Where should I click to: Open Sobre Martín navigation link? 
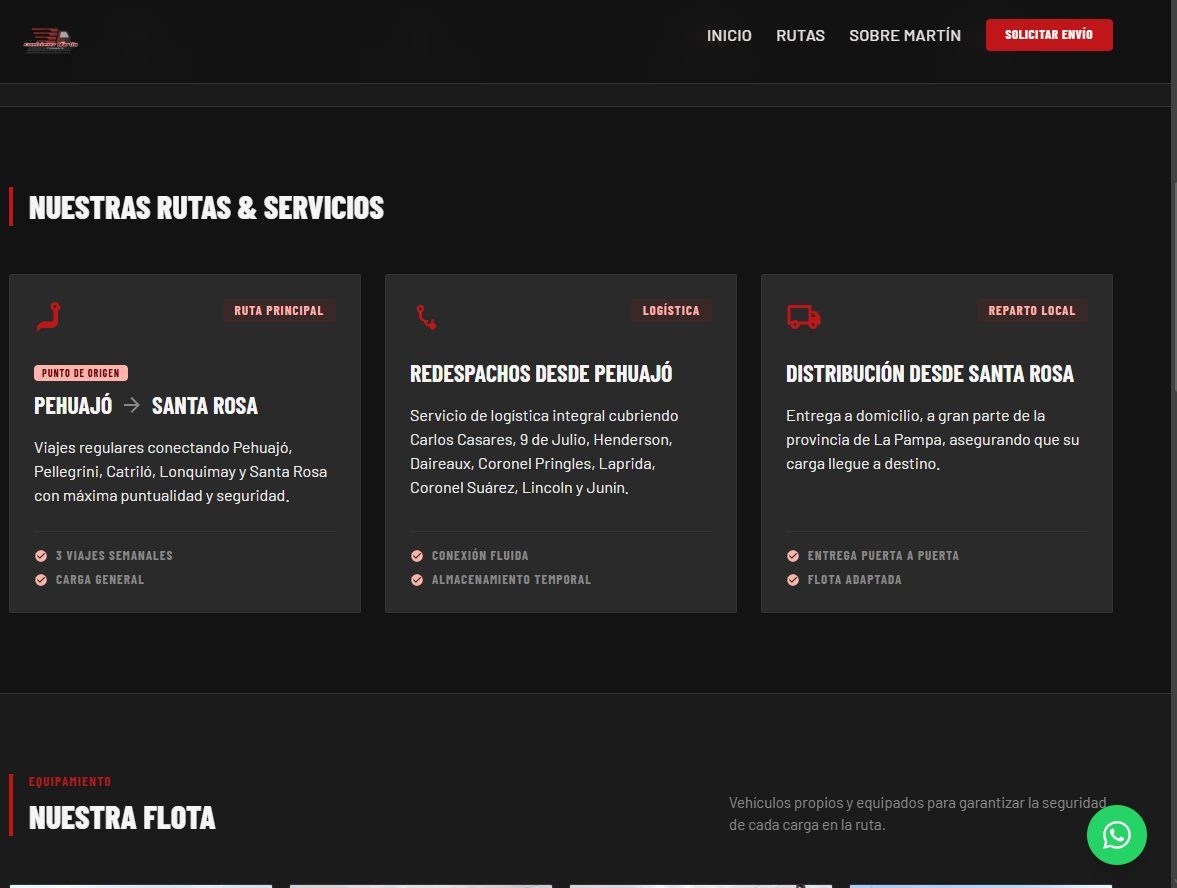click(905, 35)
